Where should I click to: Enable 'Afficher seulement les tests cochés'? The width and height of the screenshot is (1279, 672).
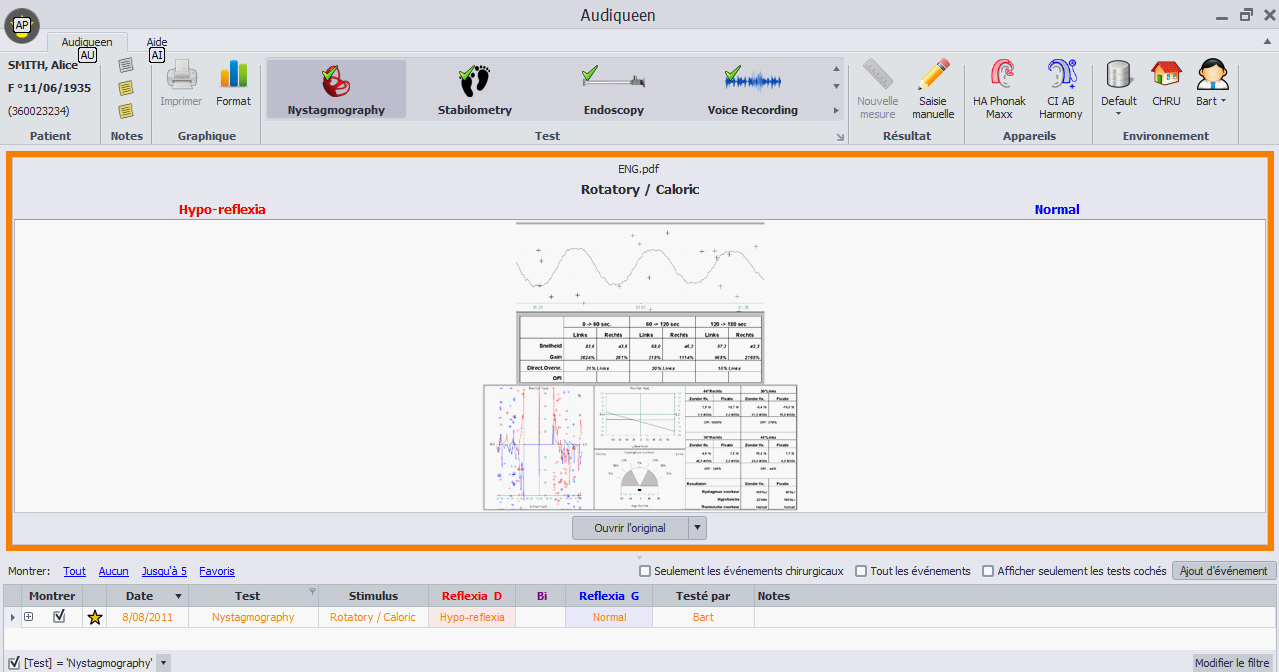(988, 570)
